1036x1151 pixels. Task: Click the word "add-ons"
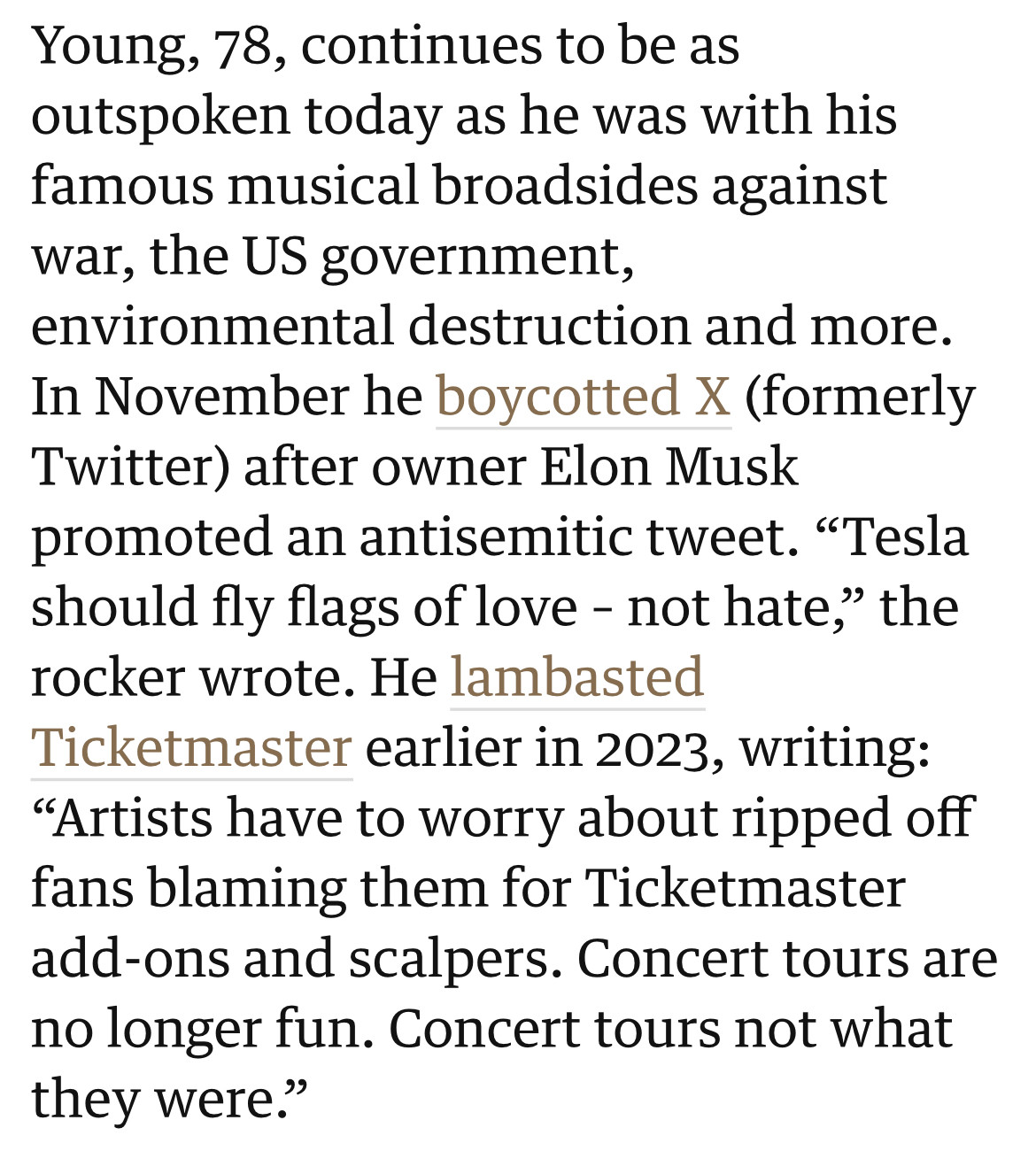click(x=131, y=959)
